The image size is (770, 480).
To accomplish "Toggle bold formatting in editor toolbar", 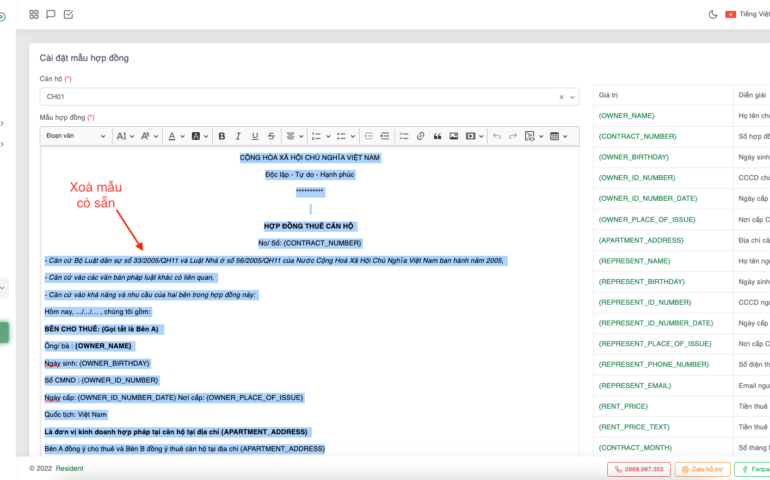I will coord(222,136).
